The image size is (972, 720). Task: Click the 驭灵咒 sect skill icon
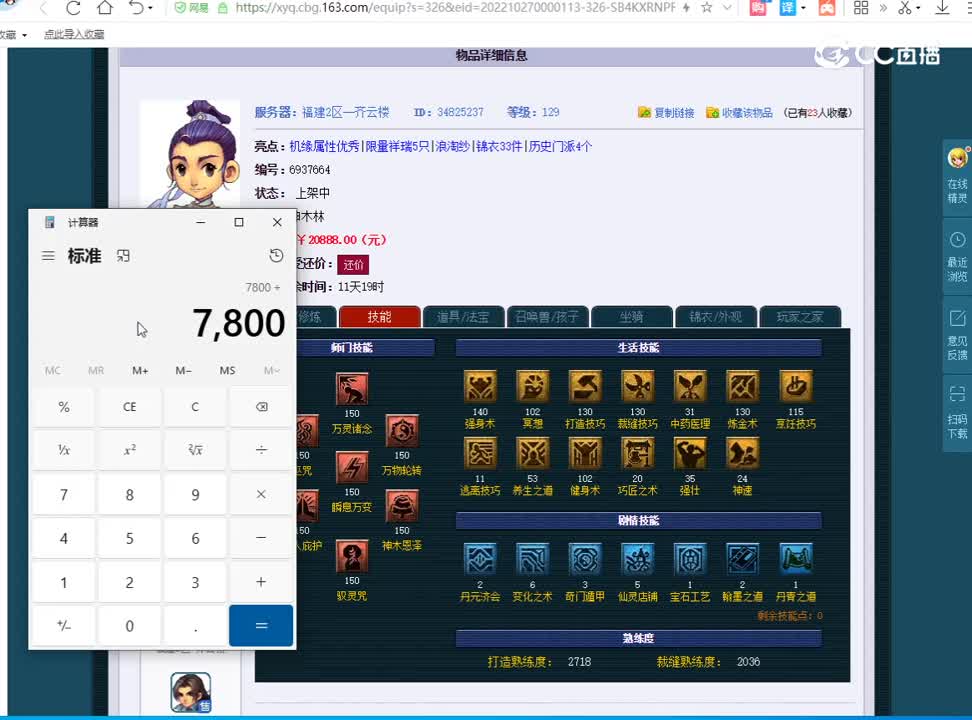352,556
